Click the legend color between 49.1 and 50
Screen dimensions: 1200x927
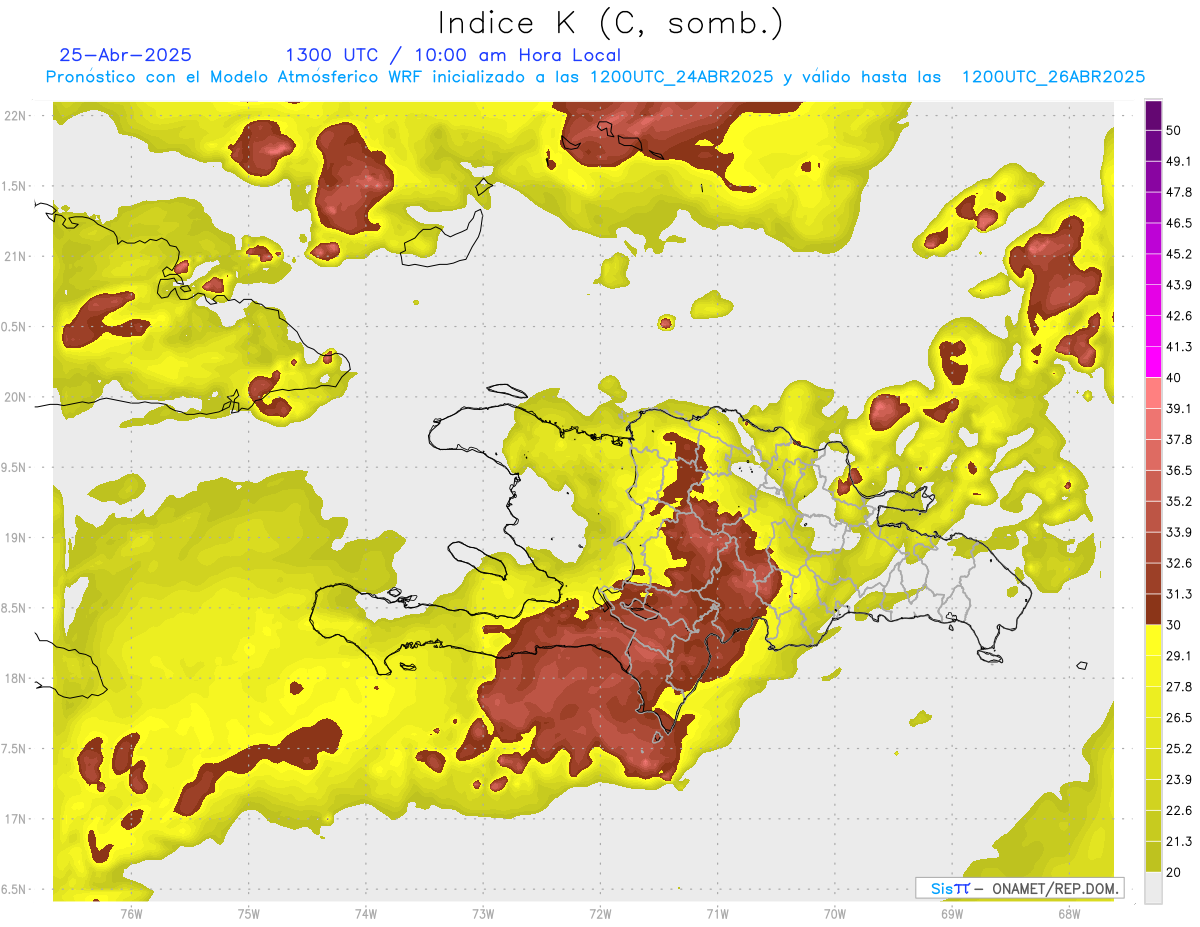tap(1153, 146)
